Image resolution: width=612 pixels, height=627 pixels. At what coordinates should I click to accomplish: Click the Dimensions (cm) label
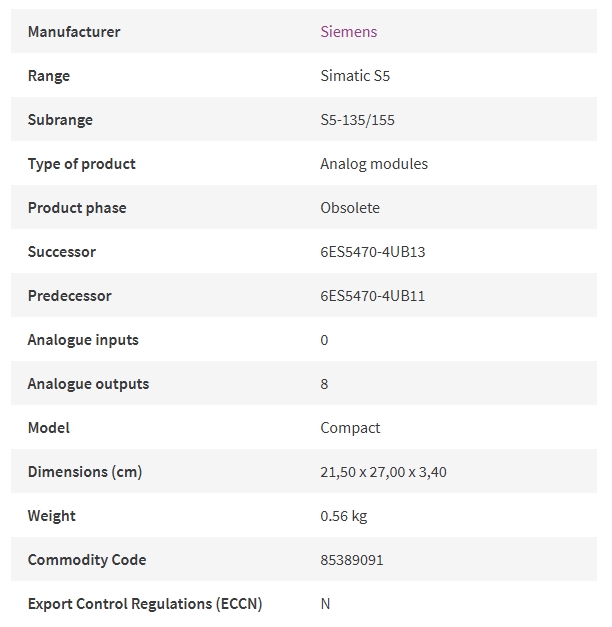(85, 472)
